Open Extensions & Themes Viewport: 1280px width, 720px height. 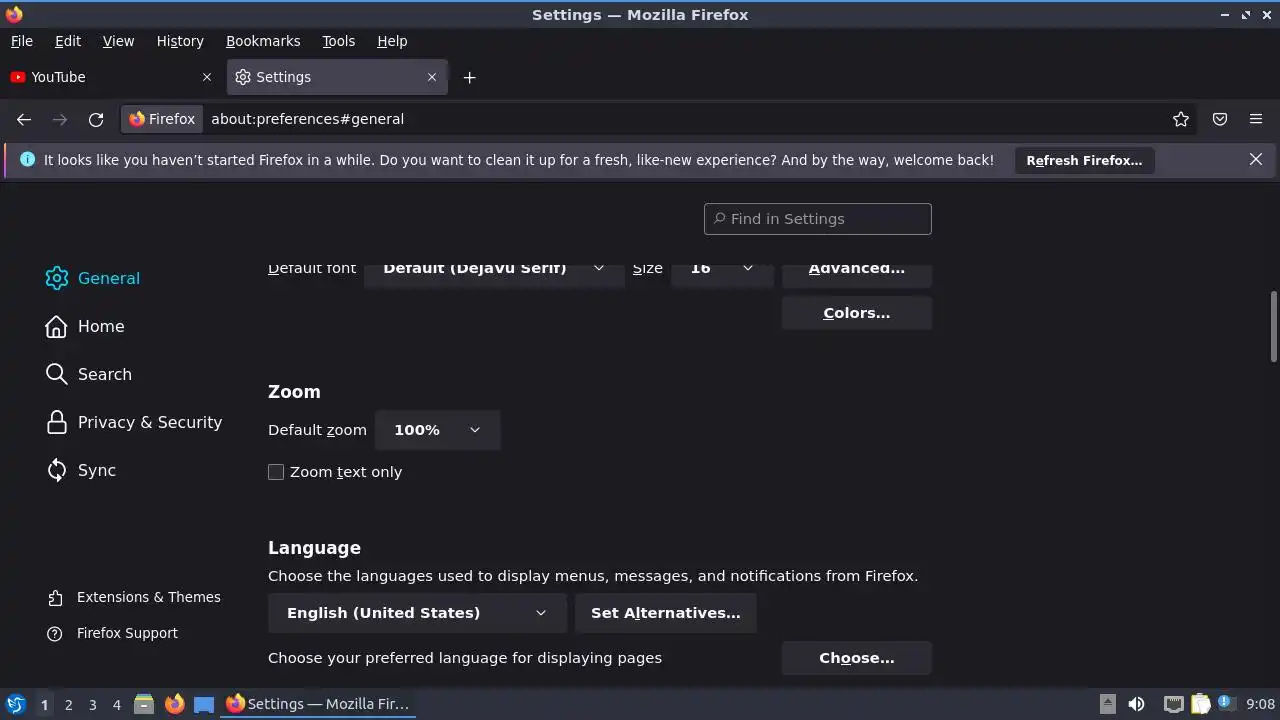[x=134, y=597]
